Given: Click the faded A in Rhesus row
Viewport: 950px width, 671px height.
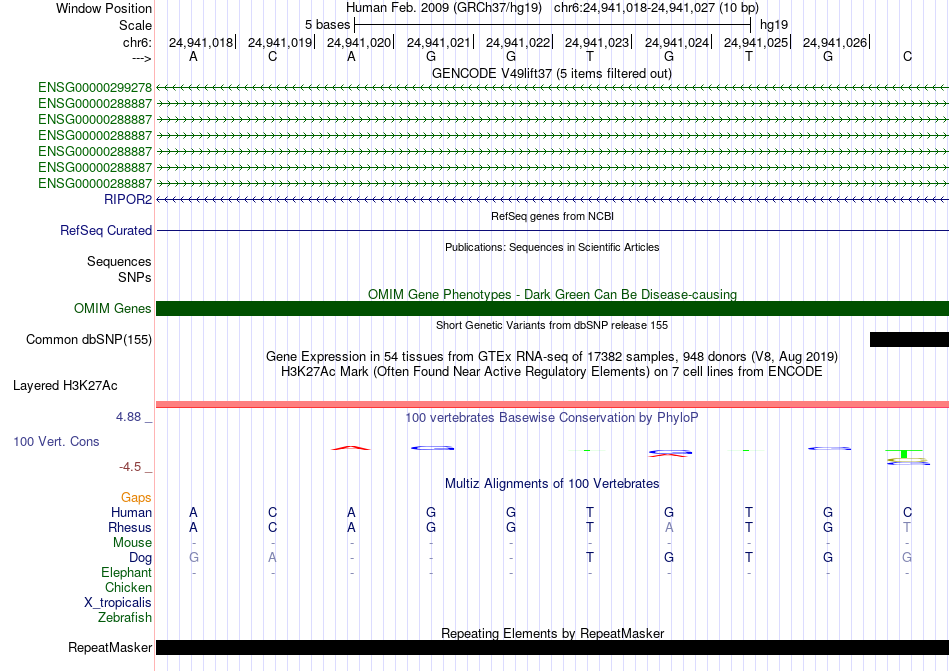Looking at the screenshot, I should (x=669, y=527).
